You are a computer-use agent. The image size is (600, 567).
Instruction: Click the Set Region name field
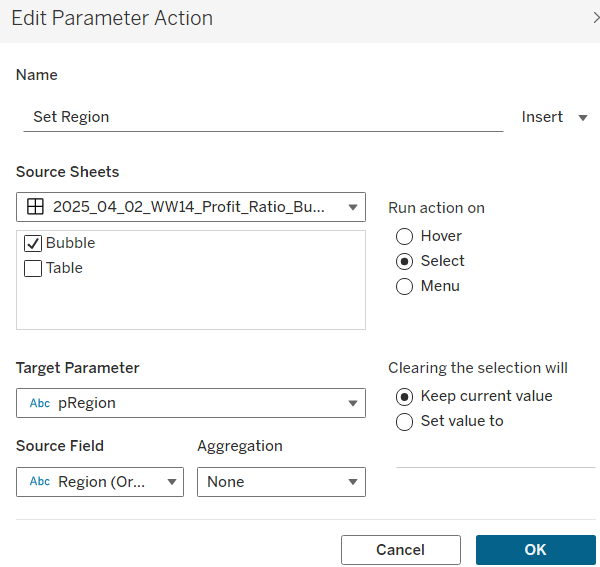pyautogui.click(x=262, y=117)
